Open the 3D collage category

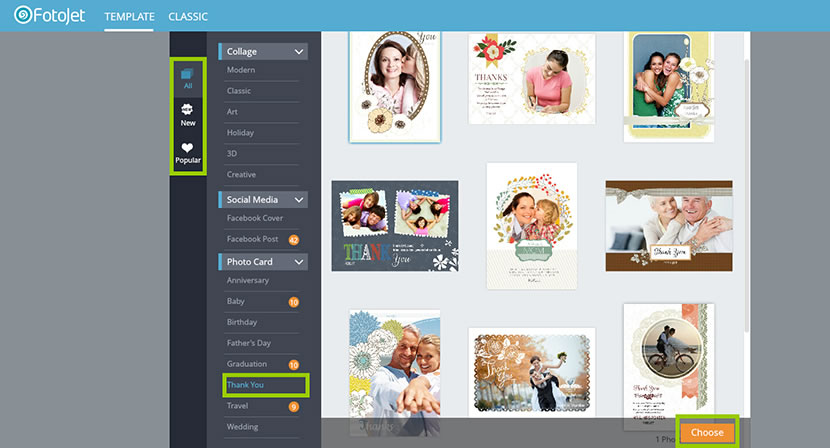coord(231,154)
